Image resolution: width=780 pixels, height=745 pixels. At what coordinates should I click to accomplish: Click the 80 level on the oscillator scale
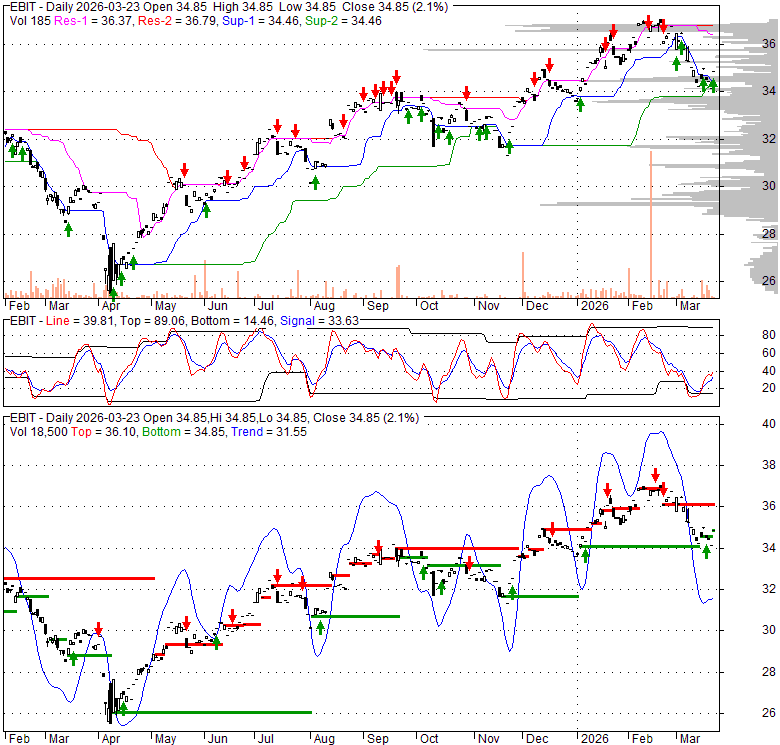(770, 335)
